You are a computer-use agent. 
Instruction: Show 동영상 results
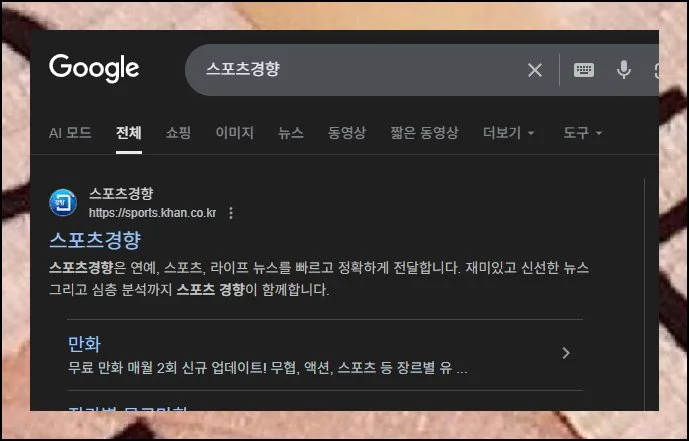(x=347, y=133)
